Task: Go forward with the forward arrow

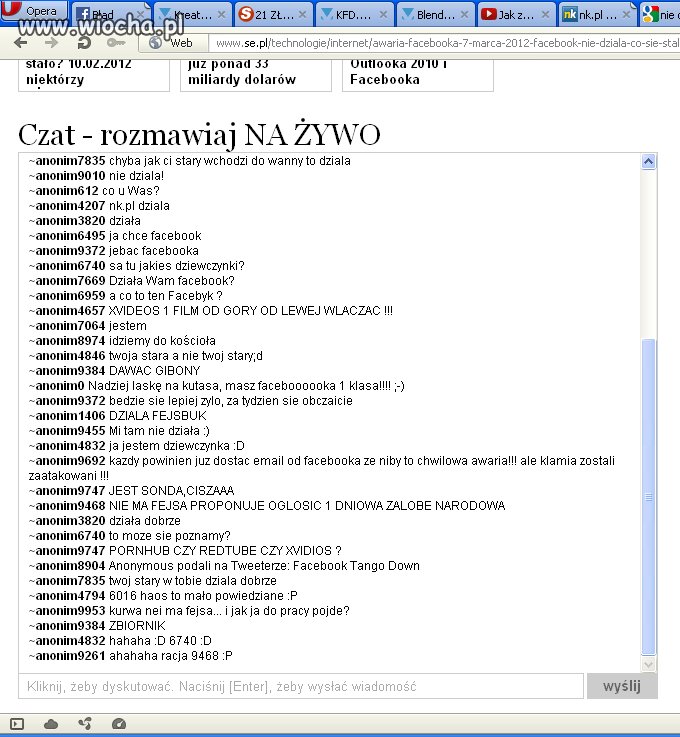Action: pyautogui.click(x=51, y=43)
